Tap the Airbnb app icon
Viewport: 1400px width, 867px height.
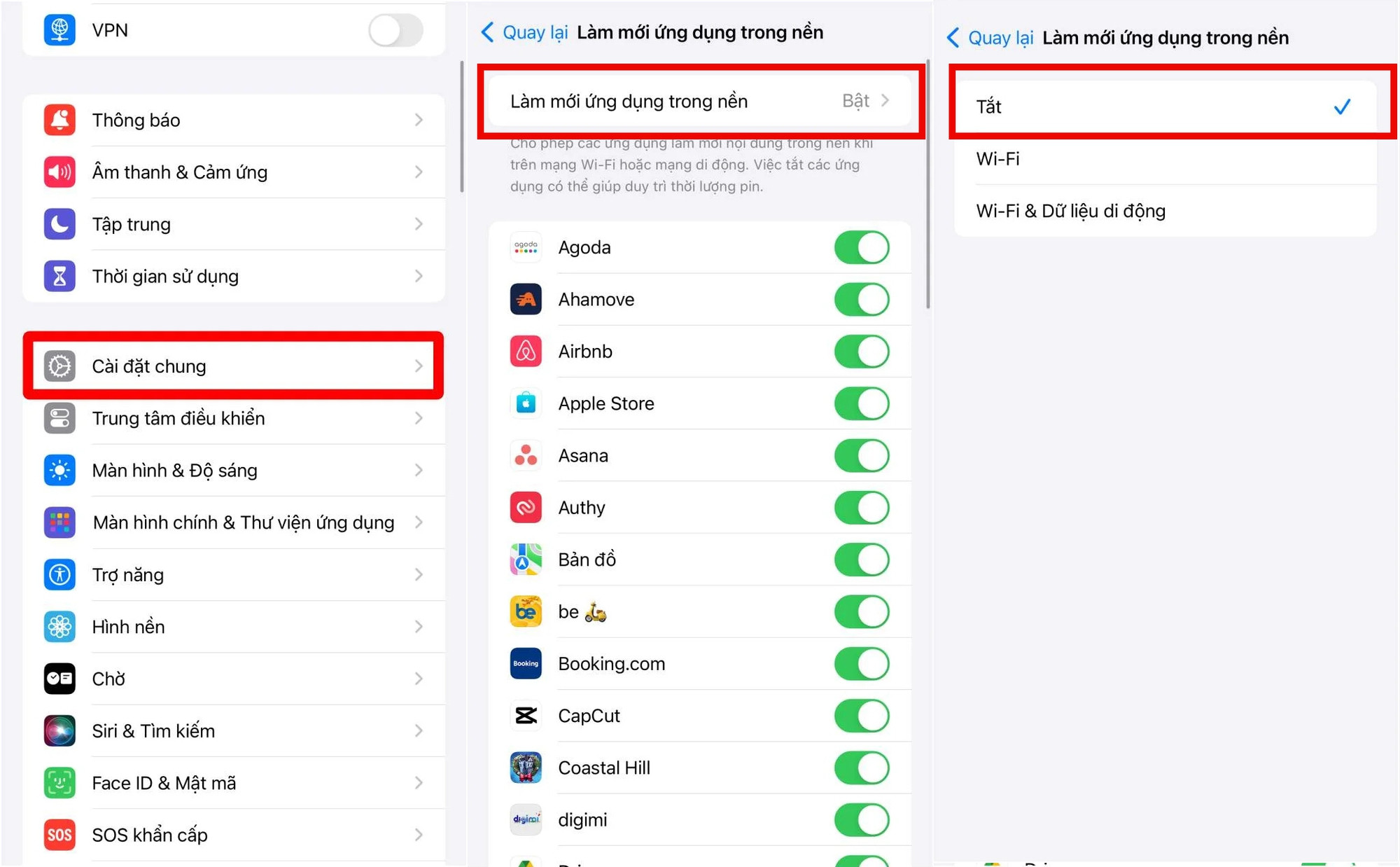[526, 352]
